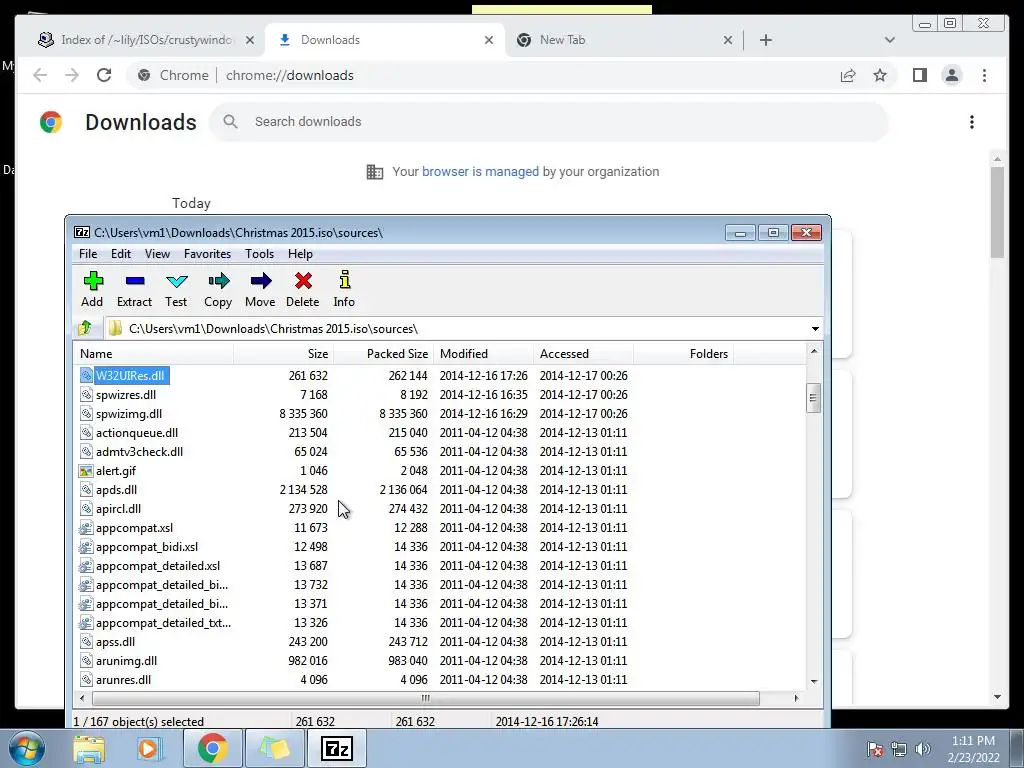Open the Favorites menu
Viewport: 1024px width, 768px height.
tap(208, 254)
